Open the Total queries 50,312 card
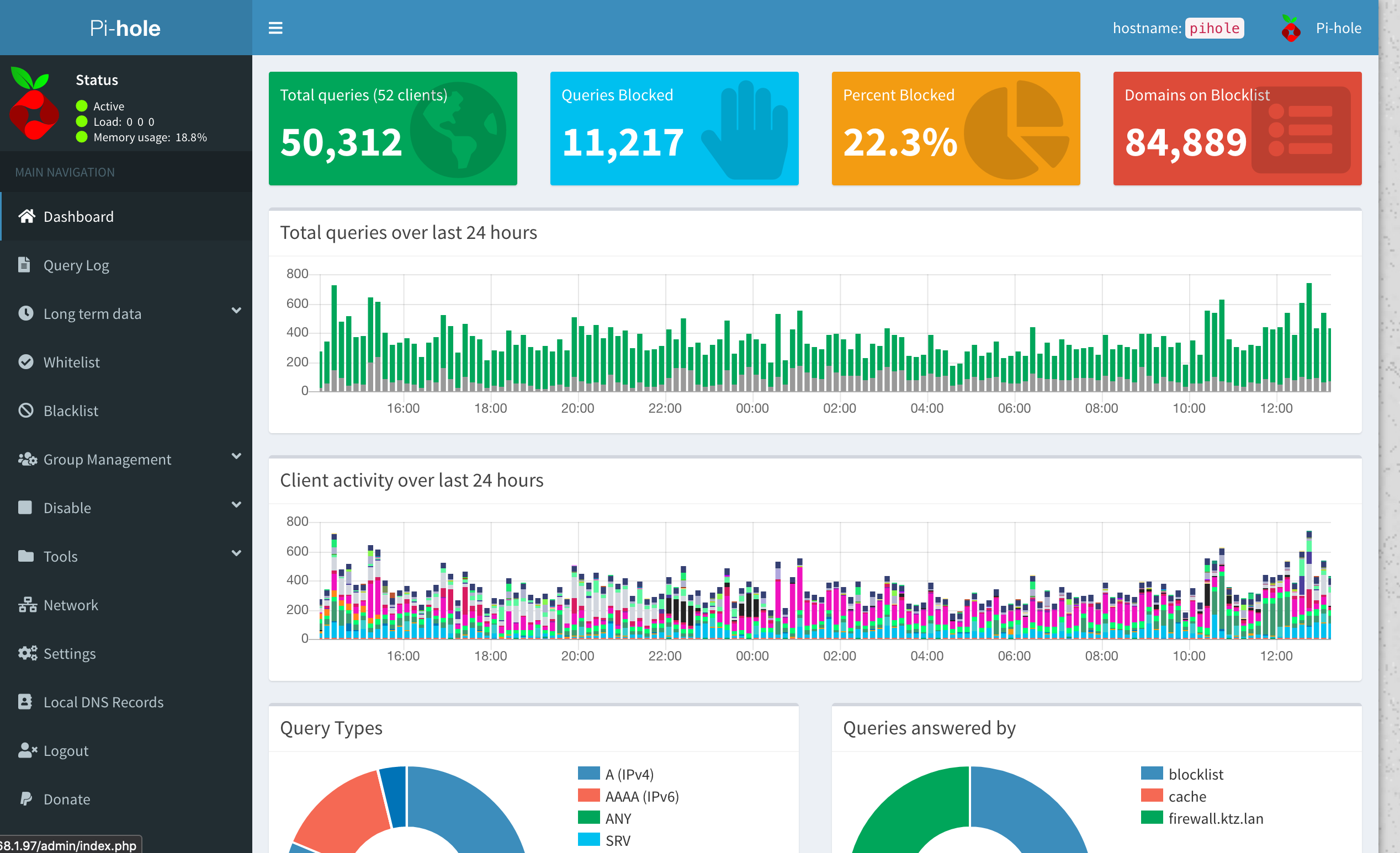The height and width of the screenshot is (853, 1400). coord(393,129)
